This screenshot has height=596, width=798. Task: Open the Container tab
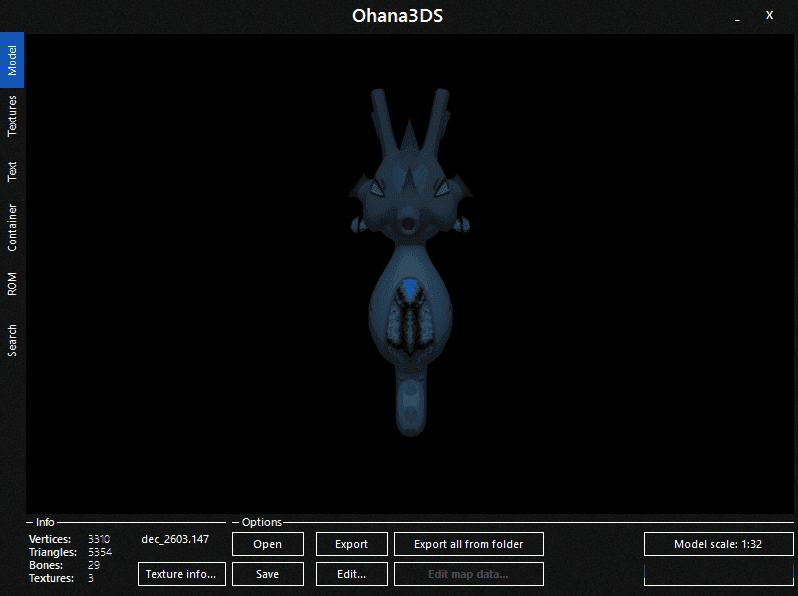click(12, 228)
